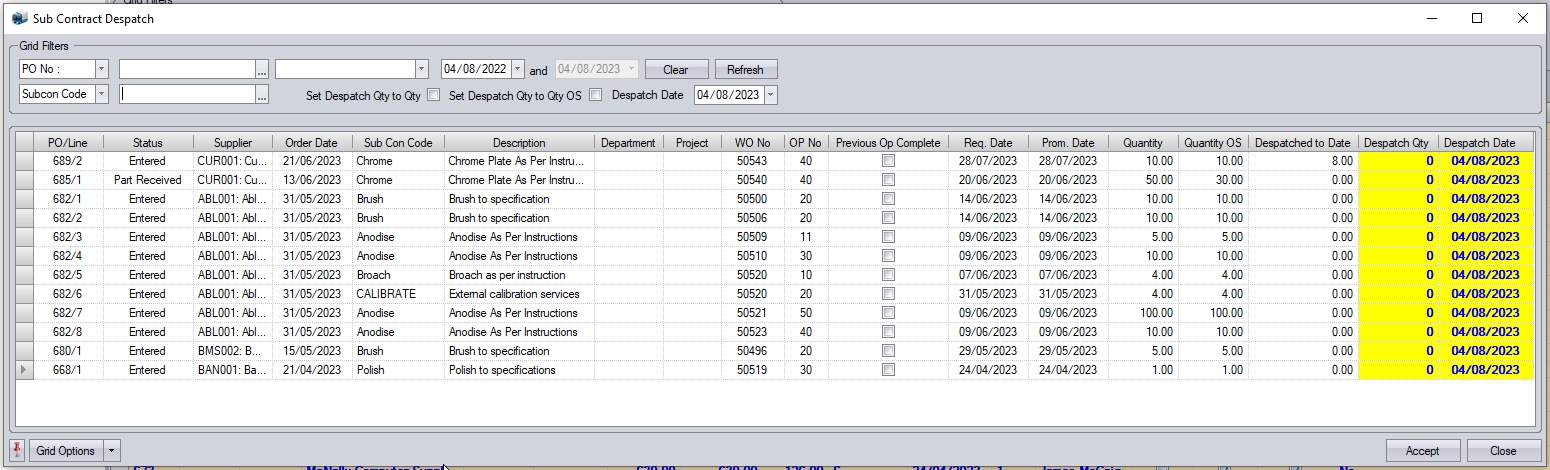This screenshot has height=470, width=1550.
Task: Check Previous Op Complete for PO 689/2
Action: click(888, 161)
